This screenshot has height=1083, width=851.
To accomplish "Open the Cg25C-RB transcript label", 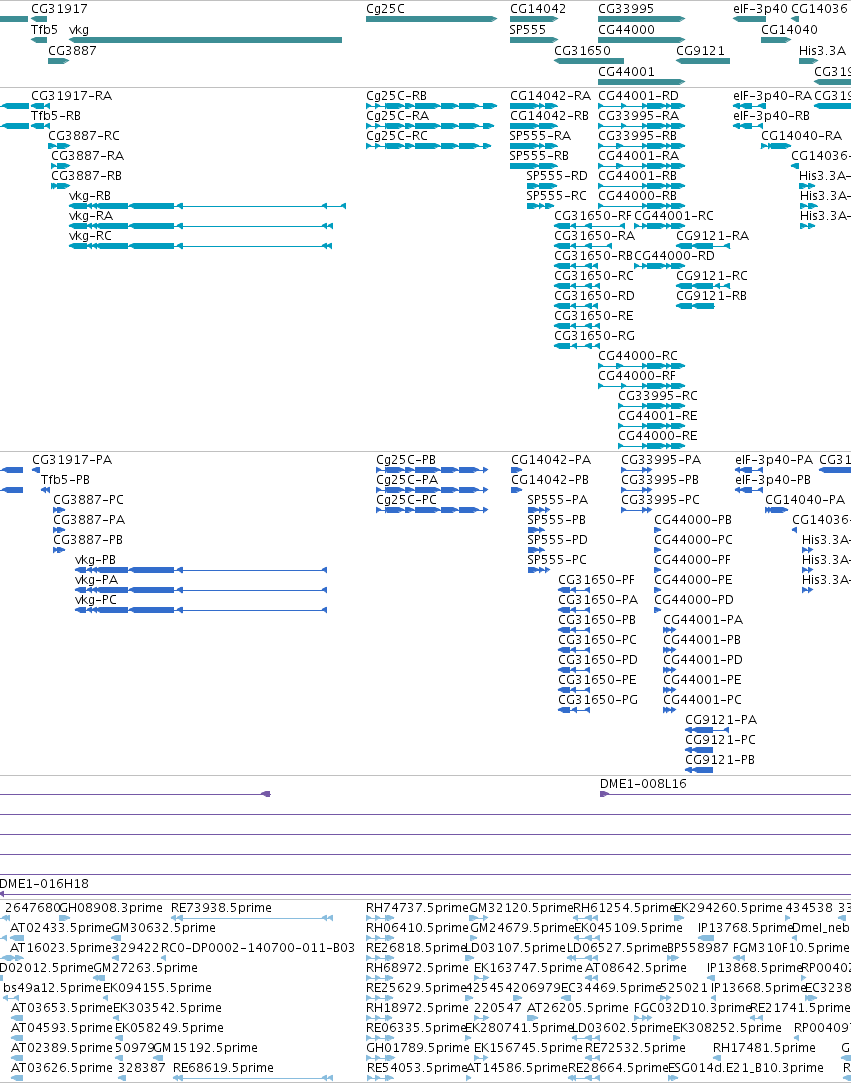I will click(396, 96).
